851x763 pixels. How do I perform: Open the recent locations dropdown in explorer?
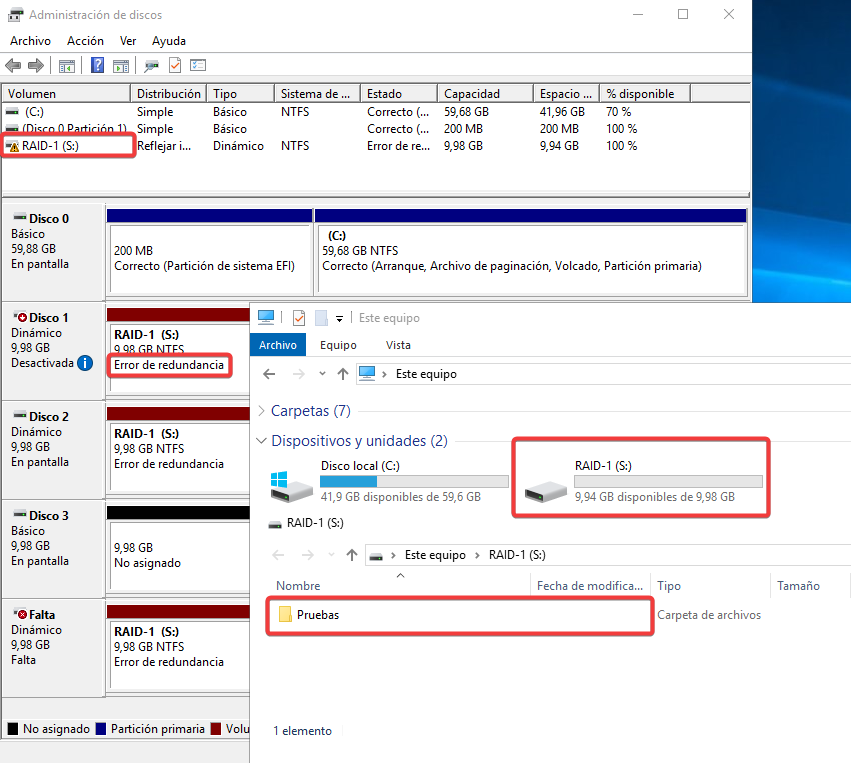(x=320, y=374)
